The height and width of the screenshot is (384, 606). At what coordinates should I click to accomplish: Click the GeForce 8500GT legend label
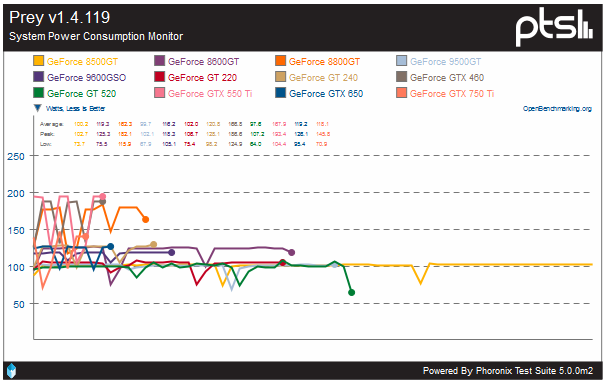(x=82, y=62)
